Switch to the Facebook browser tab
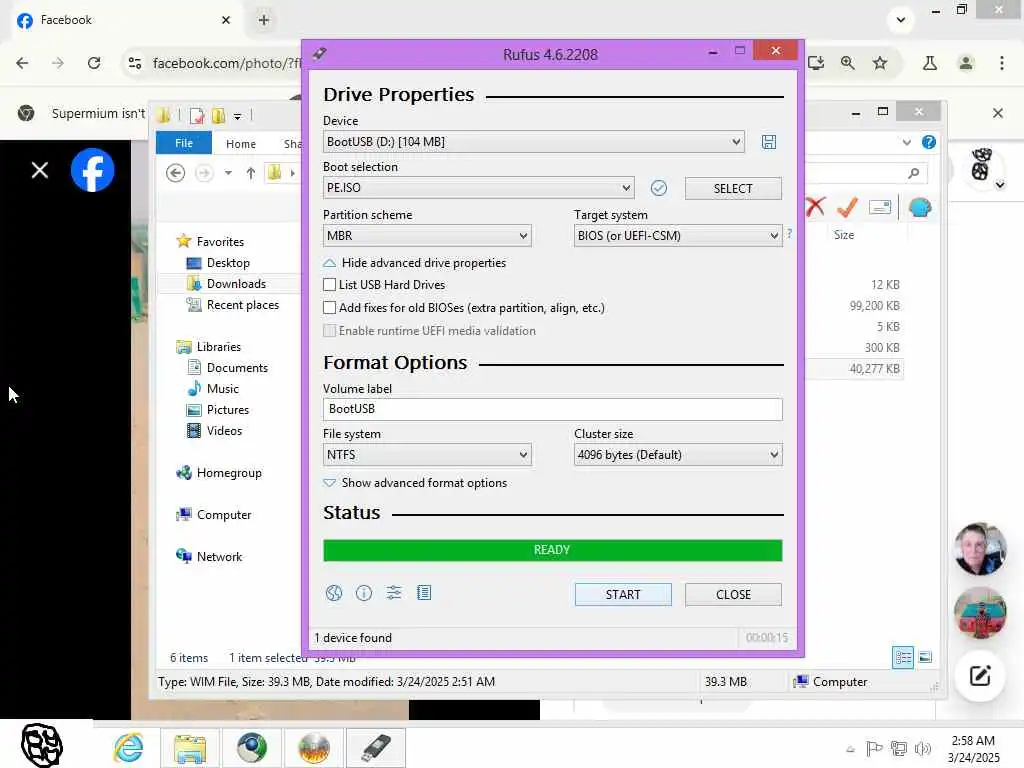The width and height of the screenshot is (1024, 768). point(124,20)
